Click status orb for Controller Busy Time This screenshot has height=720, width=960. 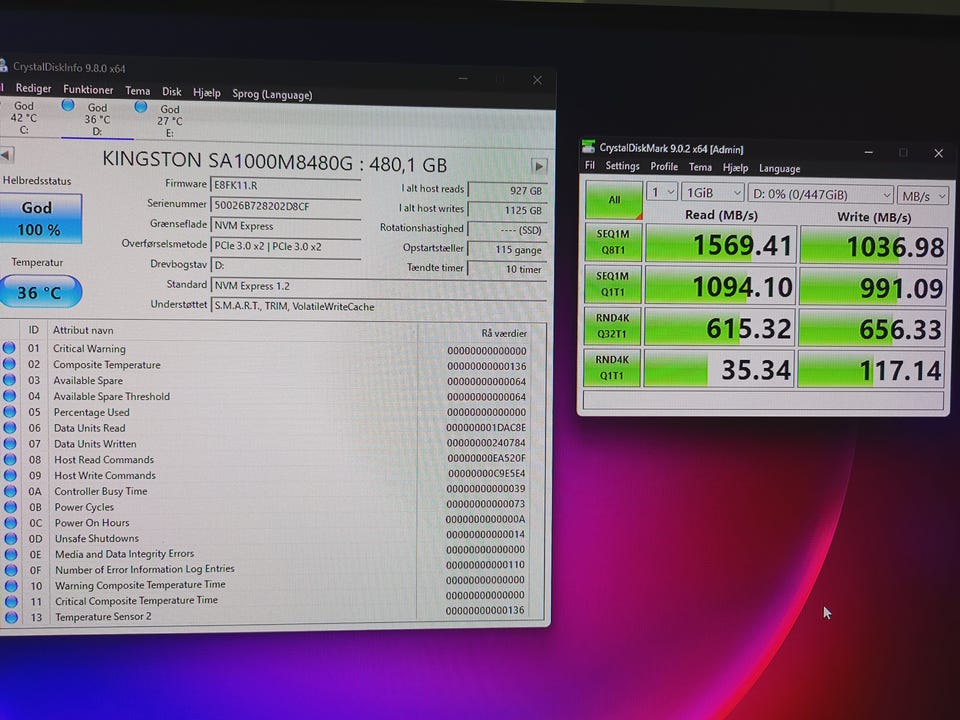(10, 491)
